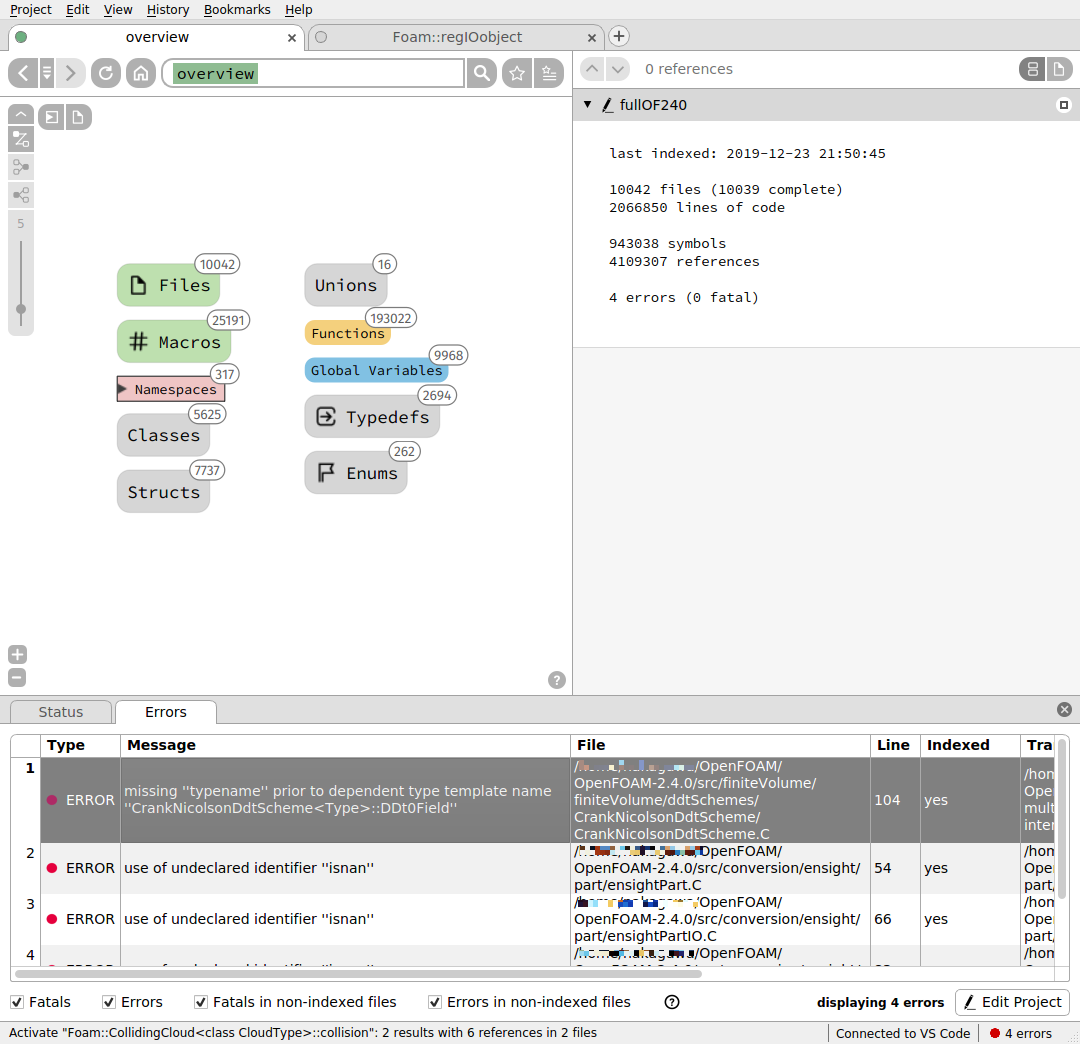Open the View menu

pyautogui.click(x=118, y=10)
